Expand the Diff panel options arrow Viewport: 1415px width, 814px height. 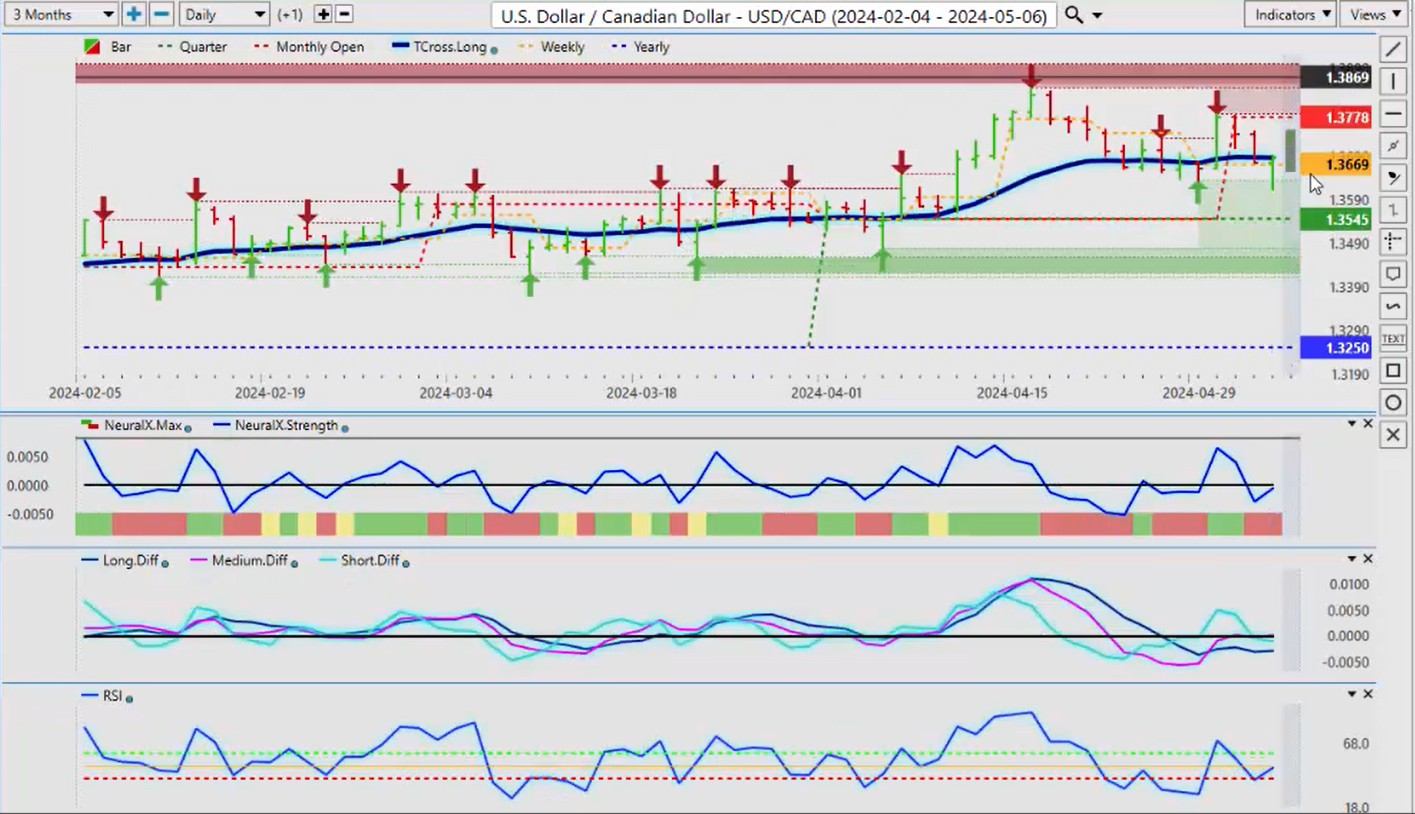[x=1352, y=559]
